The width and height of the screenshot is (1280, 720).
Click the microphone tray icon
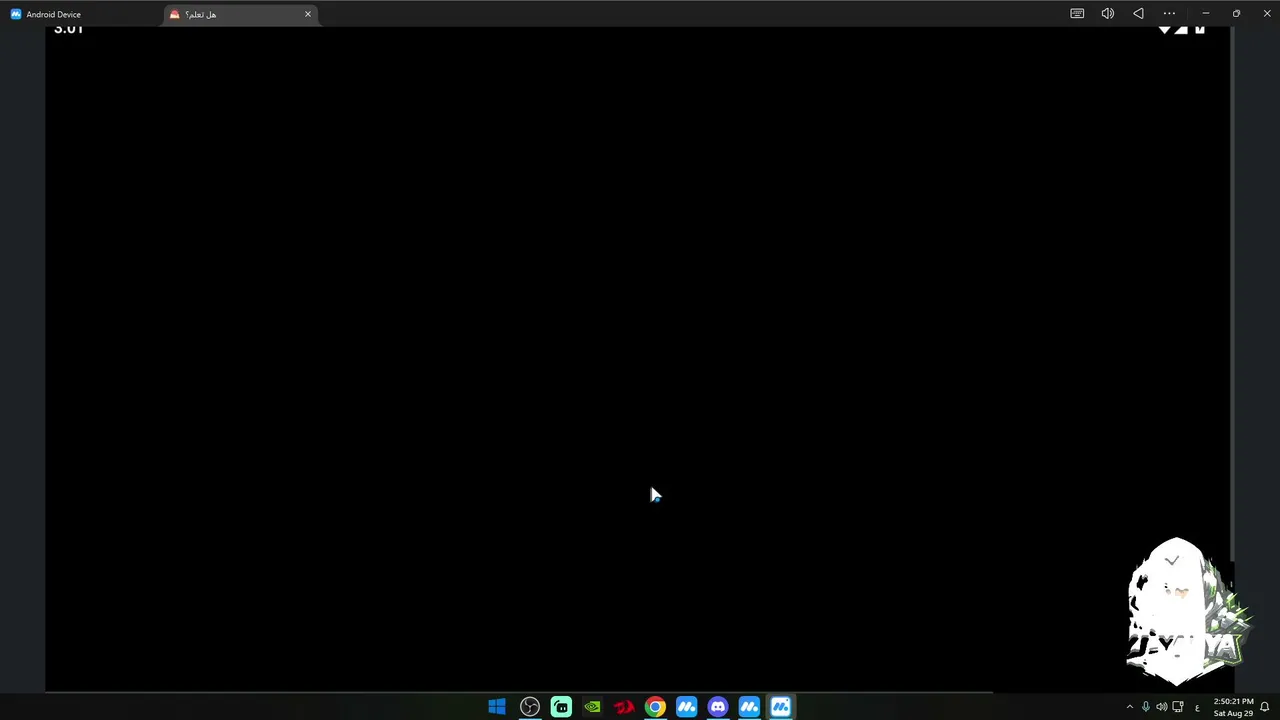pos(1146,707)
